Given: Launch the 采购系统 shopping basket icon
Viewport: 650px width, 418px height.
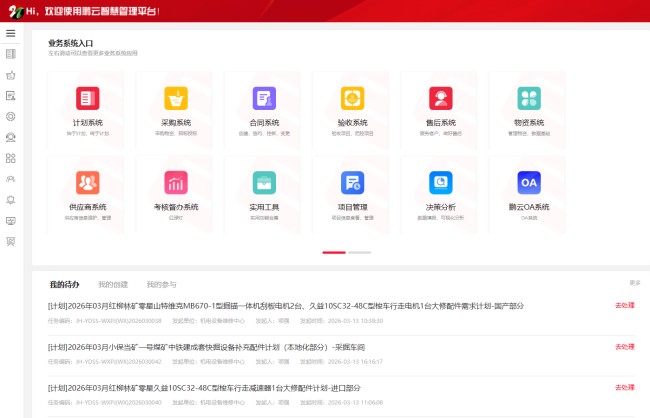Looking at the screenshot, I should 176,98.
